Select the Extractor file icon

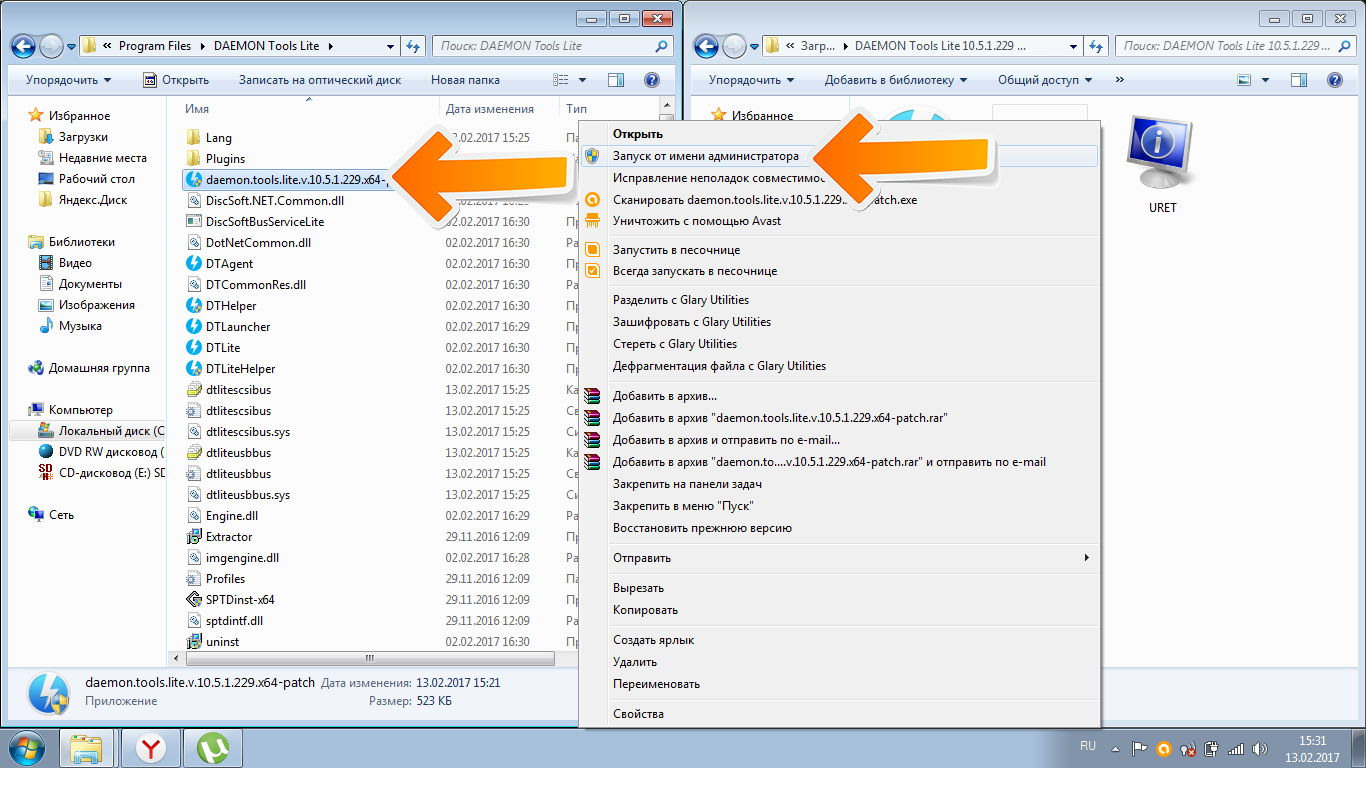coord(194,537)
